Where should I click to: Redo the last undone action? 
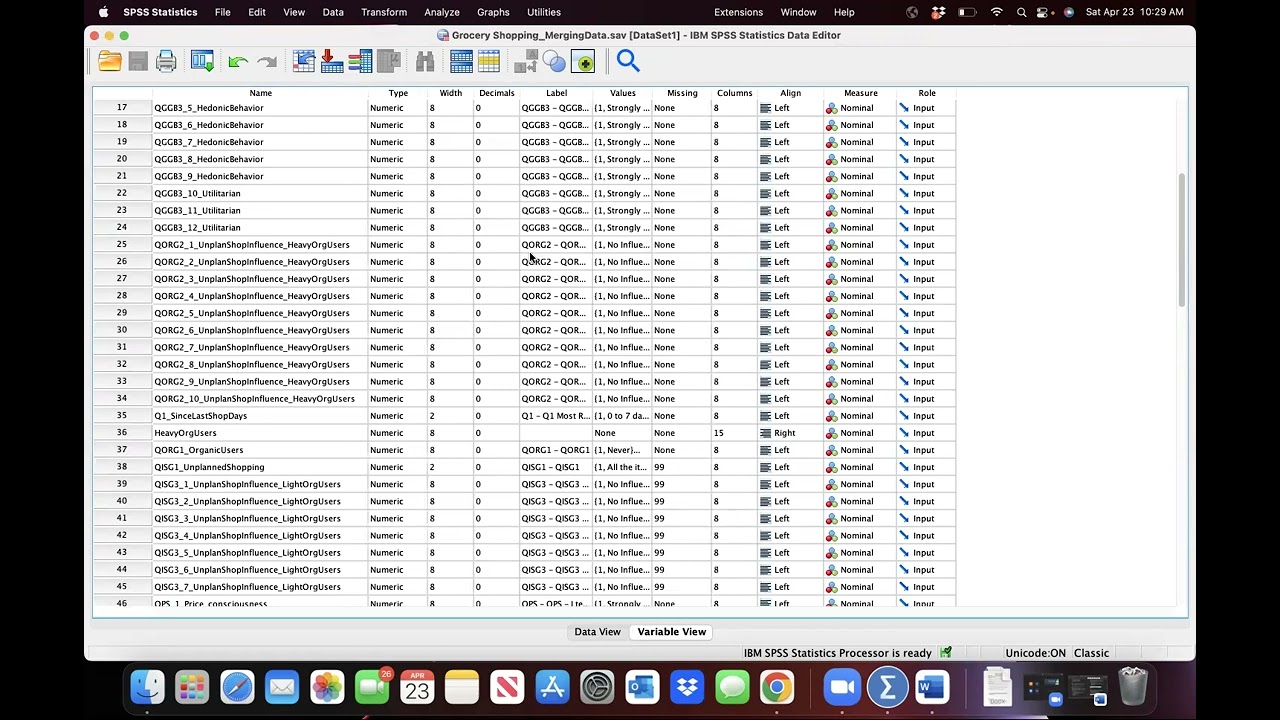point(266,62)
